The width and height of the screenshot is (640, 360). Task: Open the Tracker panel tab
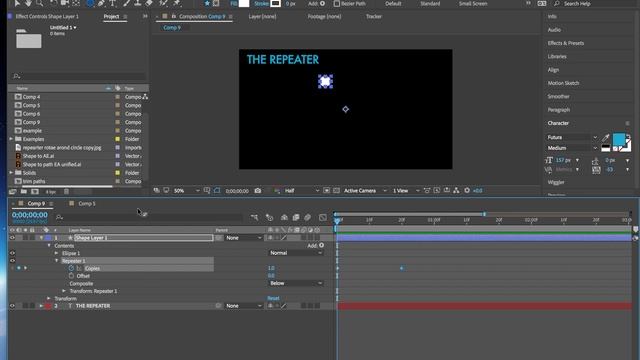(x=373, y=16)
